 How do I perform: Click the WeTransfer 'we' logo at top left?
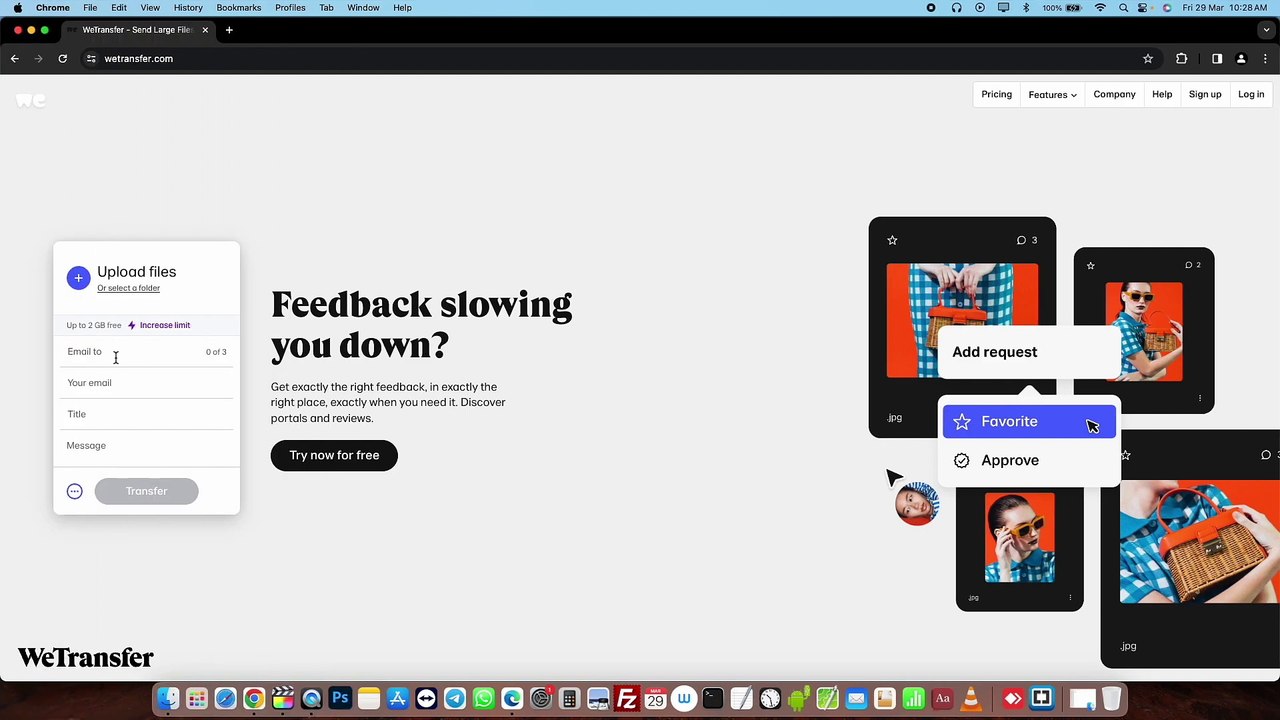tap(31, 100)
